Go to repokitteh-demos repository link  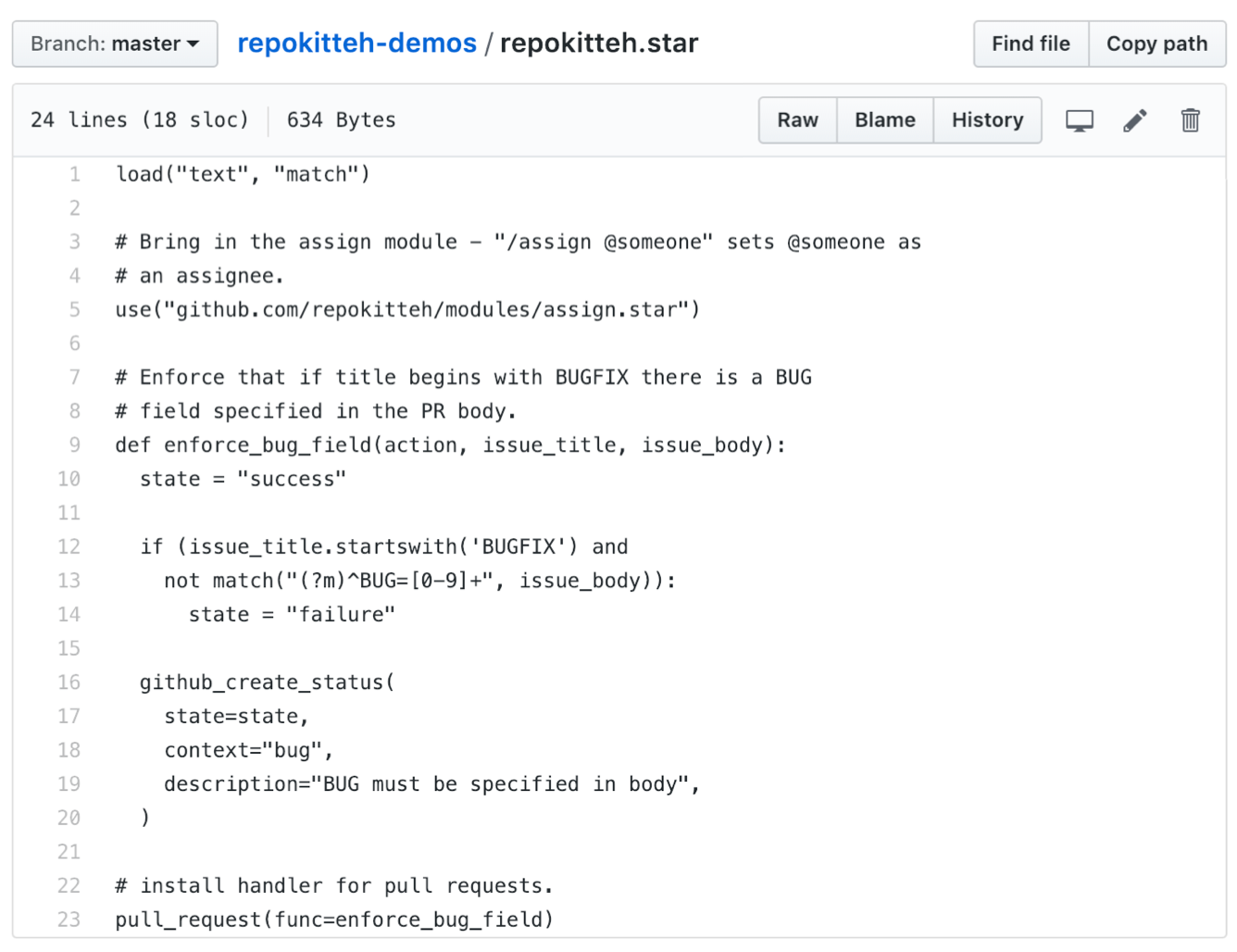[356, 44]
